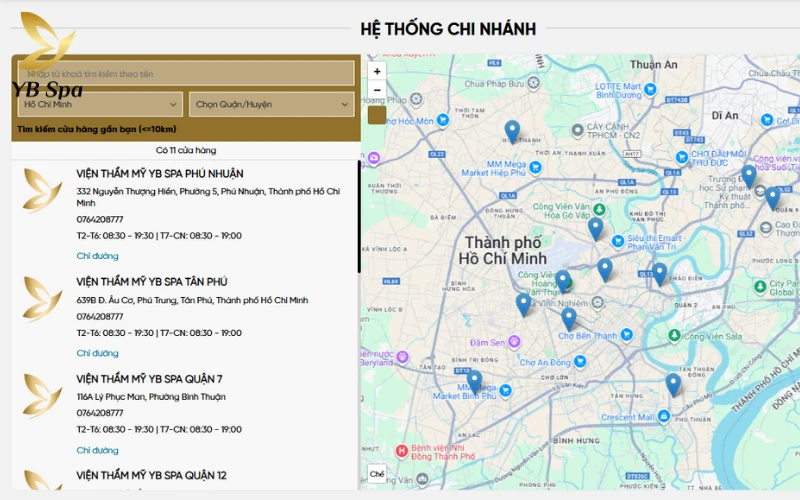
Task: Select Viện Thẩm Mỹ YB Spa Quận 7 title
Action: point(149,379)
